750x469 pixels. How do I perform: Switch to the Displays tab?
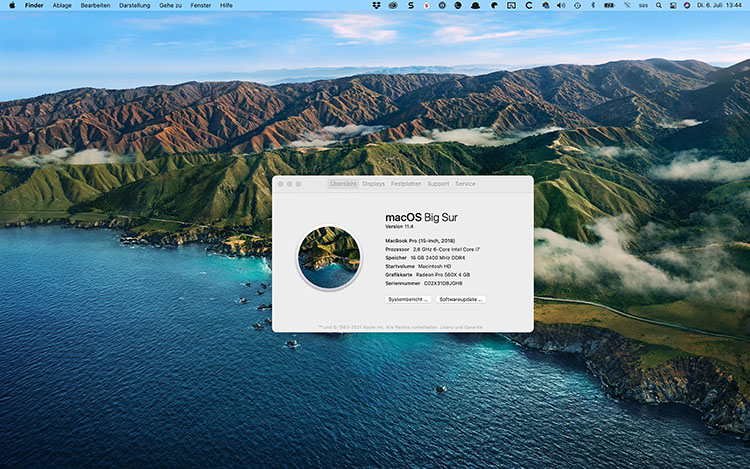click(x=373, y=184)
